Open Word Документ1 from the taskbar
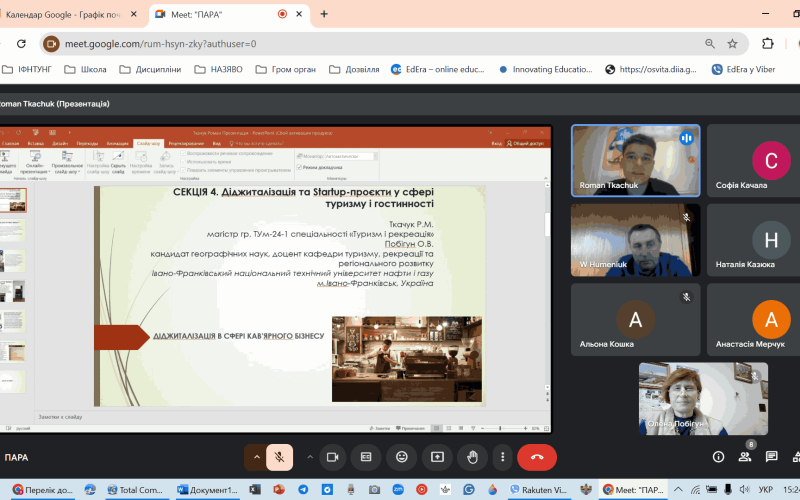This screenshot has width=800, height=500. (207, 490)
